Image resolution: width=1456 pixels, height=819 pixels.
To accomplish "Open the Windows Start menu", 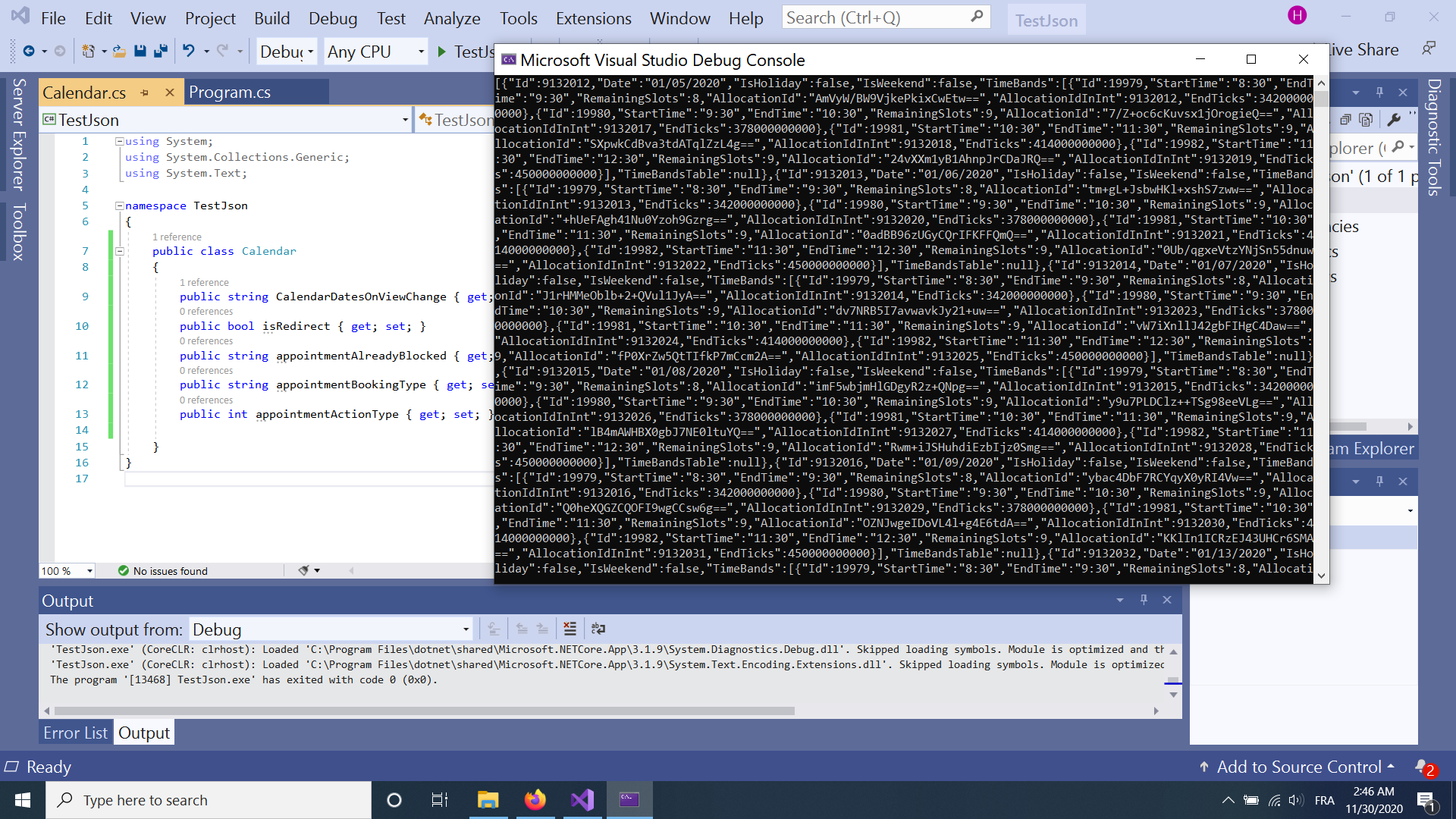I will coord(23,800).
